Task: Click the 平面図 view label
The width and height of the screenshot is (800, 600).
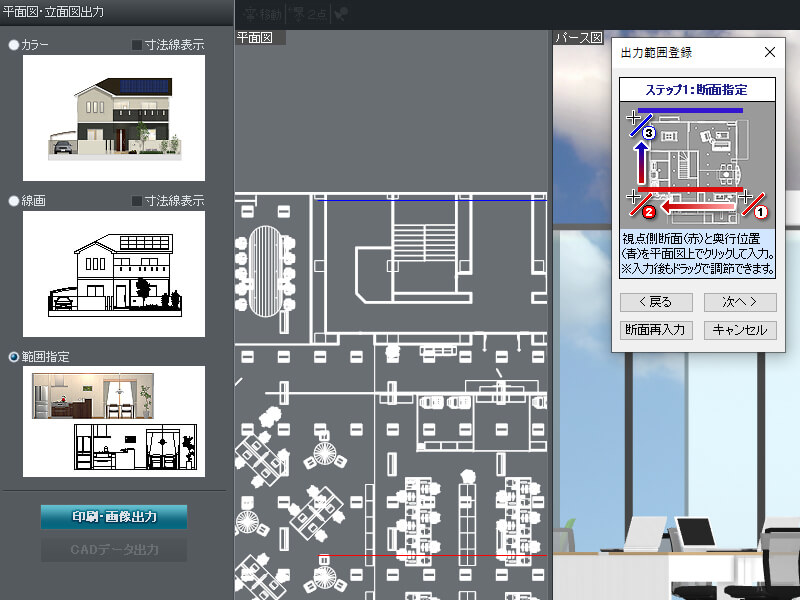Action: 254,38
